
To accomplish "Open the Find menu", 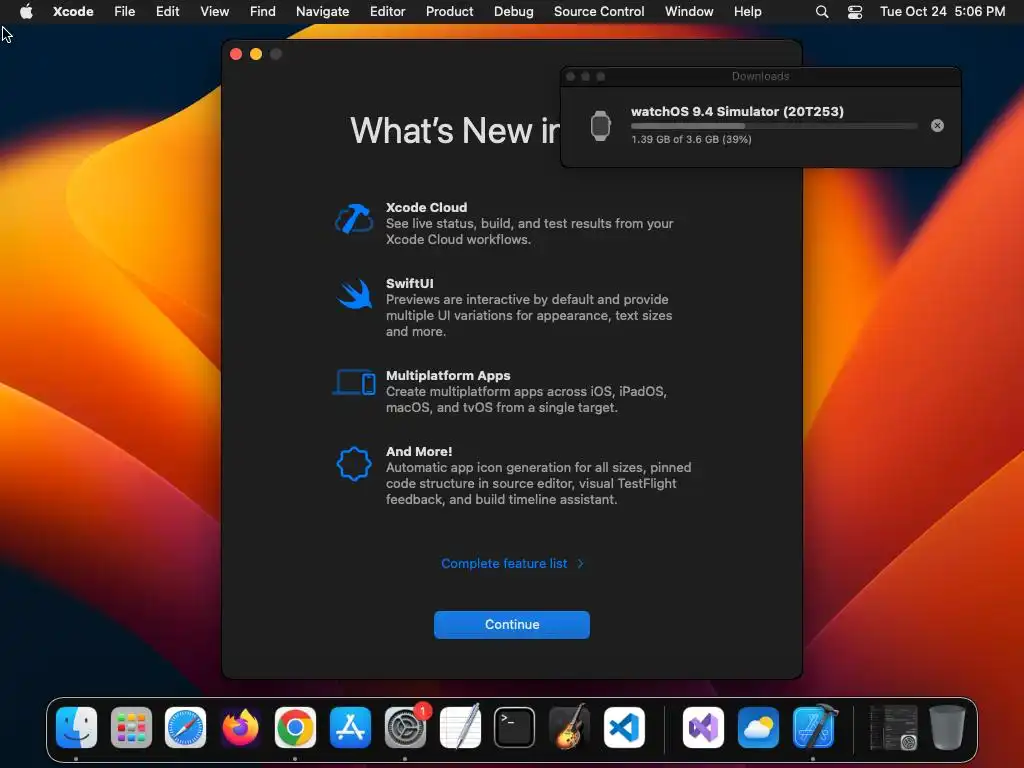I will 263,11.
